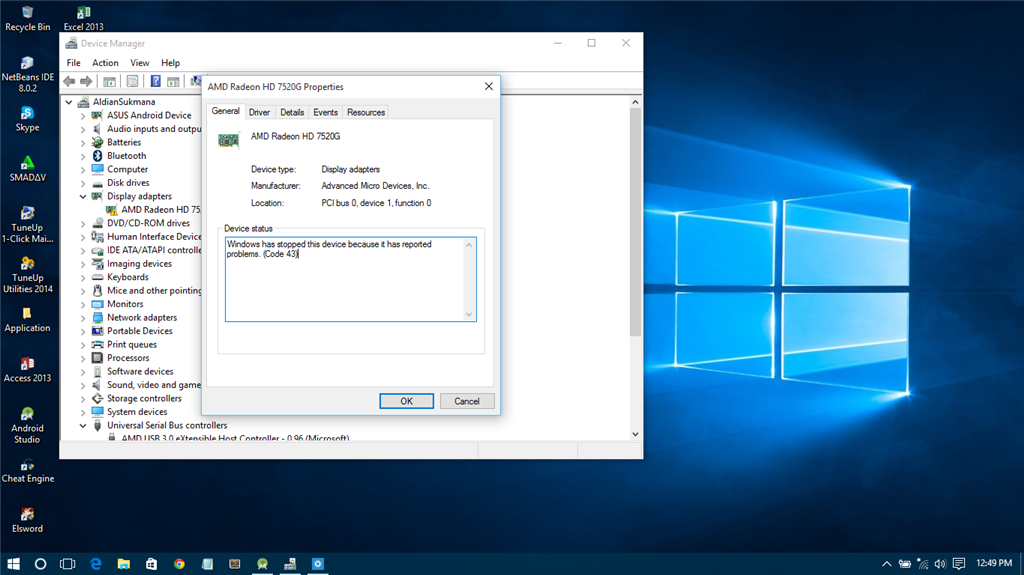Open the File menu in Device Manager
The image size is (1024, 575).
pos(74,63)
